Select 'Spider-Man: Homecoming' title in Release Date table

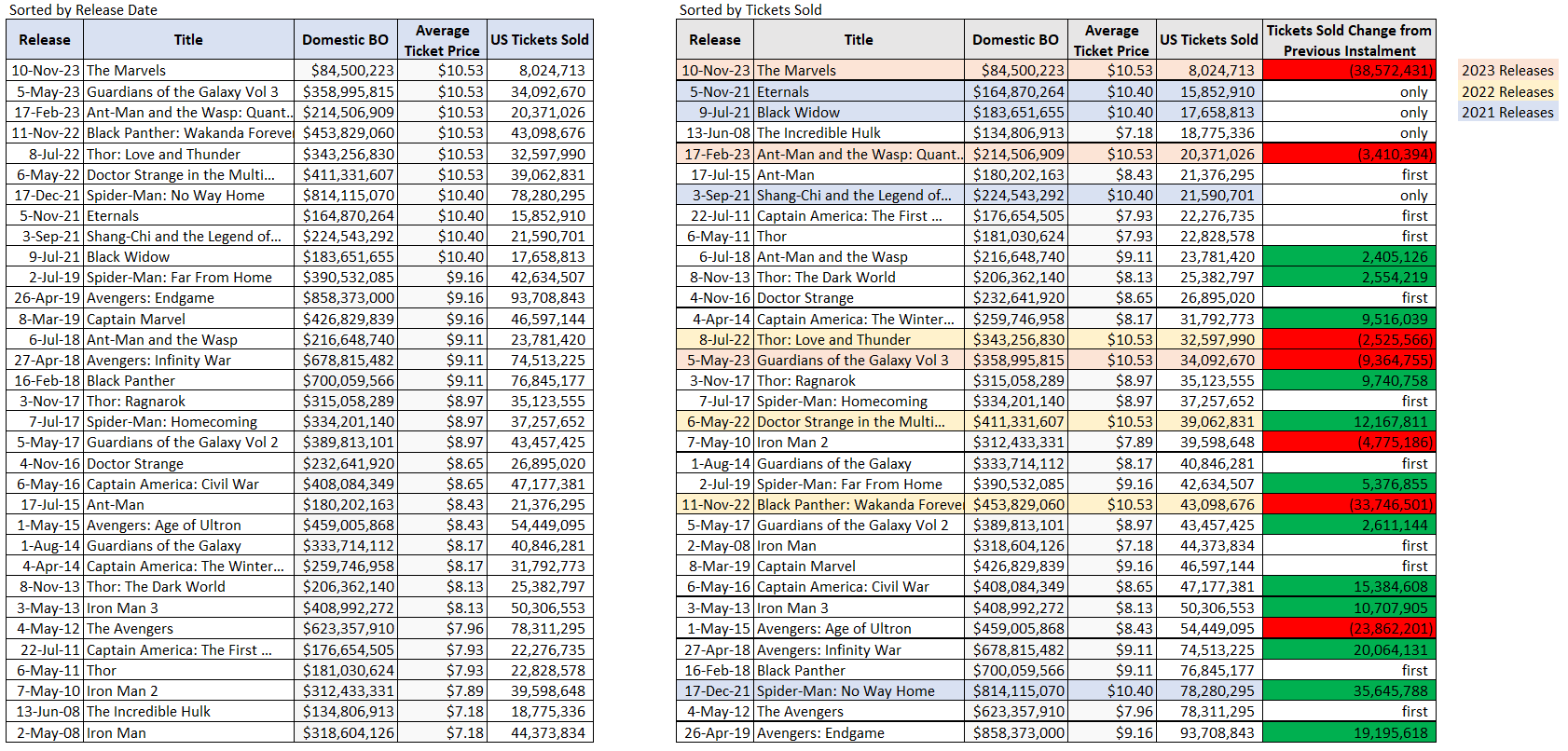(x=172, y=422)
